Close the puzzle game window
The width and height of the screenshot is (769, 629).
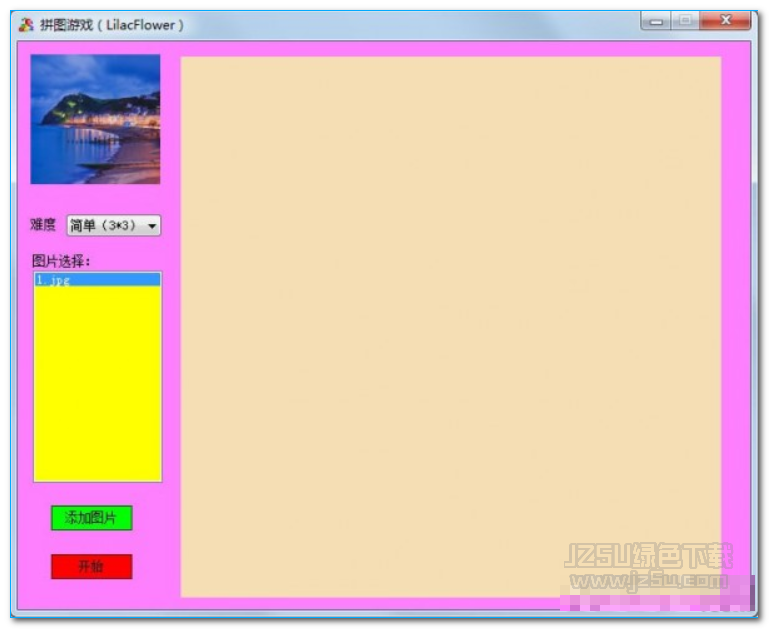click(726, 21)
